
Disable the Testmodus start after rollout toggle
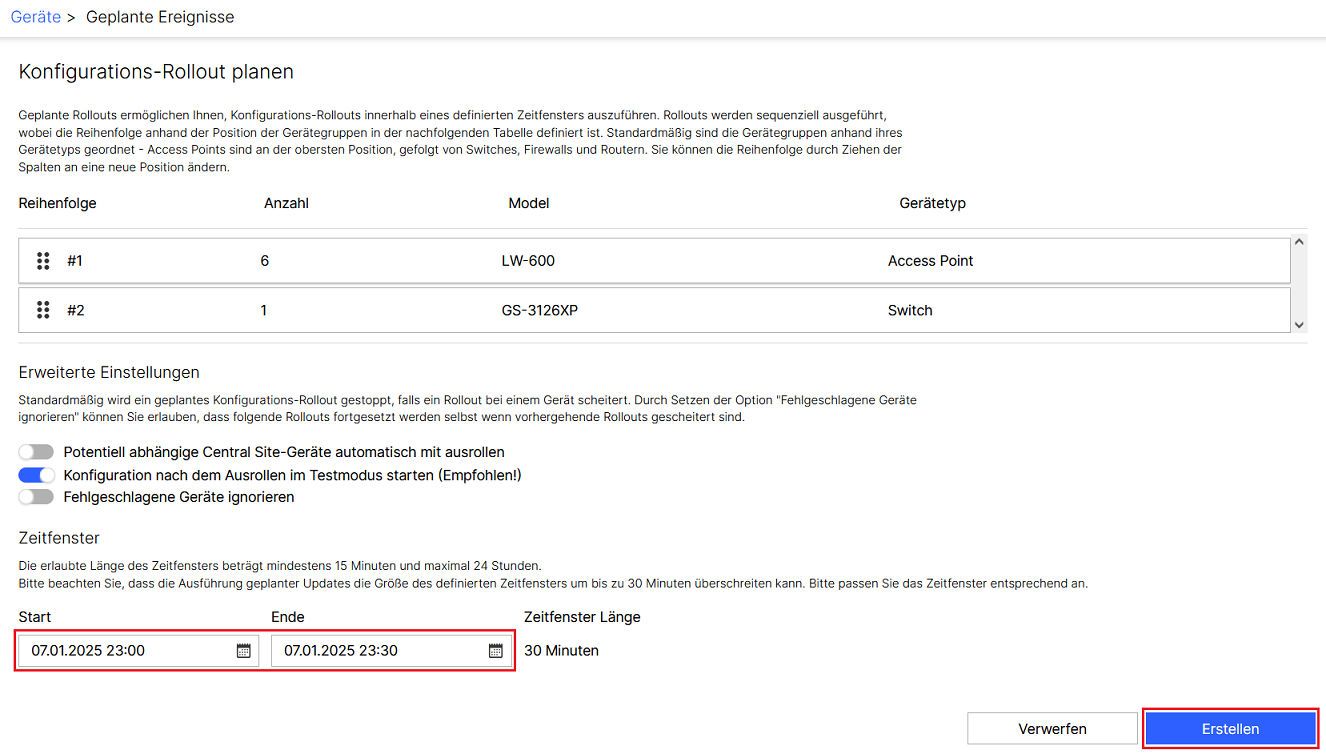click(36, 475)
